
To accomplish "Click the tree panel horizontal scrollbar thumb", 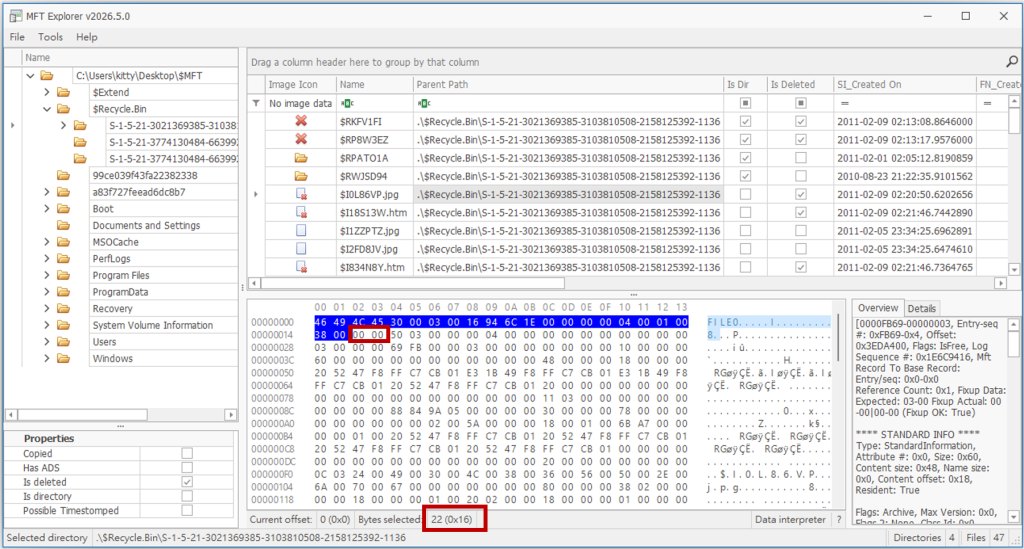I will pos(82,415).
